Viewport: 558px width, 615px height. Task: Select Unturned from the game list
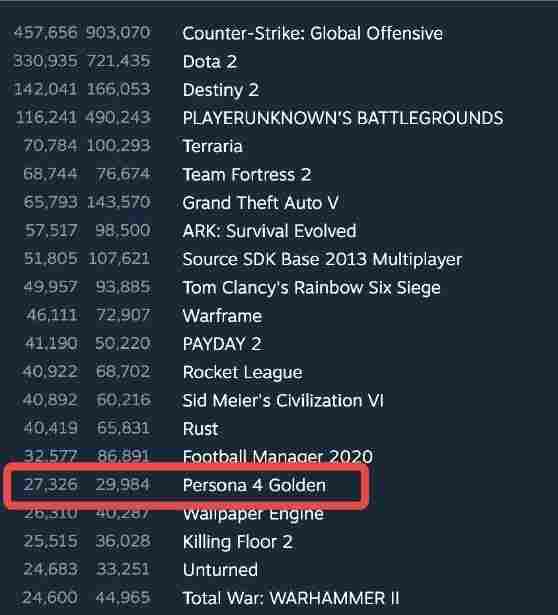click(x=220, y=570)
